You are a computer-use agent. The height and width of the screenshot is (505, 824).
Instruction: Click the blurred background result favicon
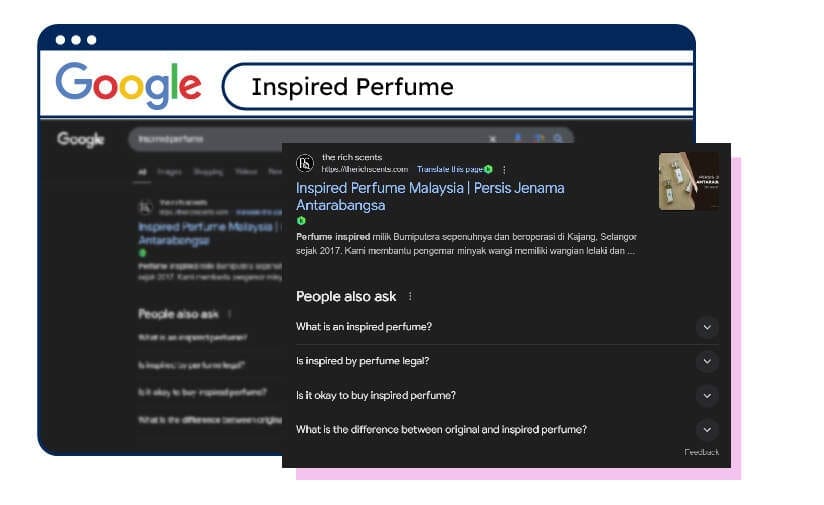coord(146,208)
